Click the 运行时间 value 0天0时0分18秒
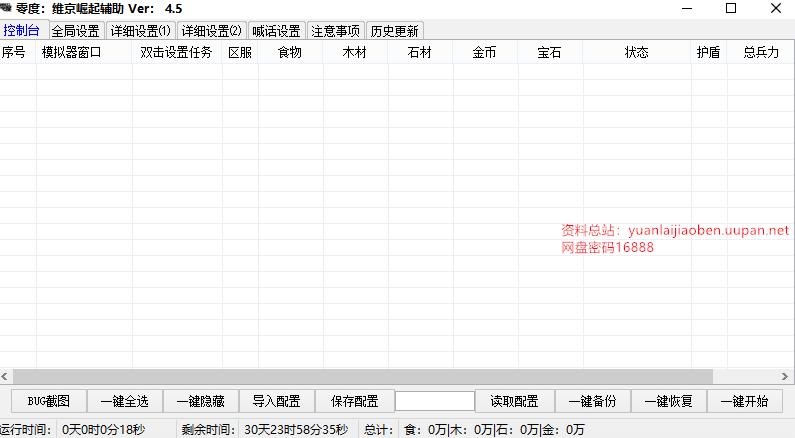Screen dimensions: 795x438 pos(103,430)
